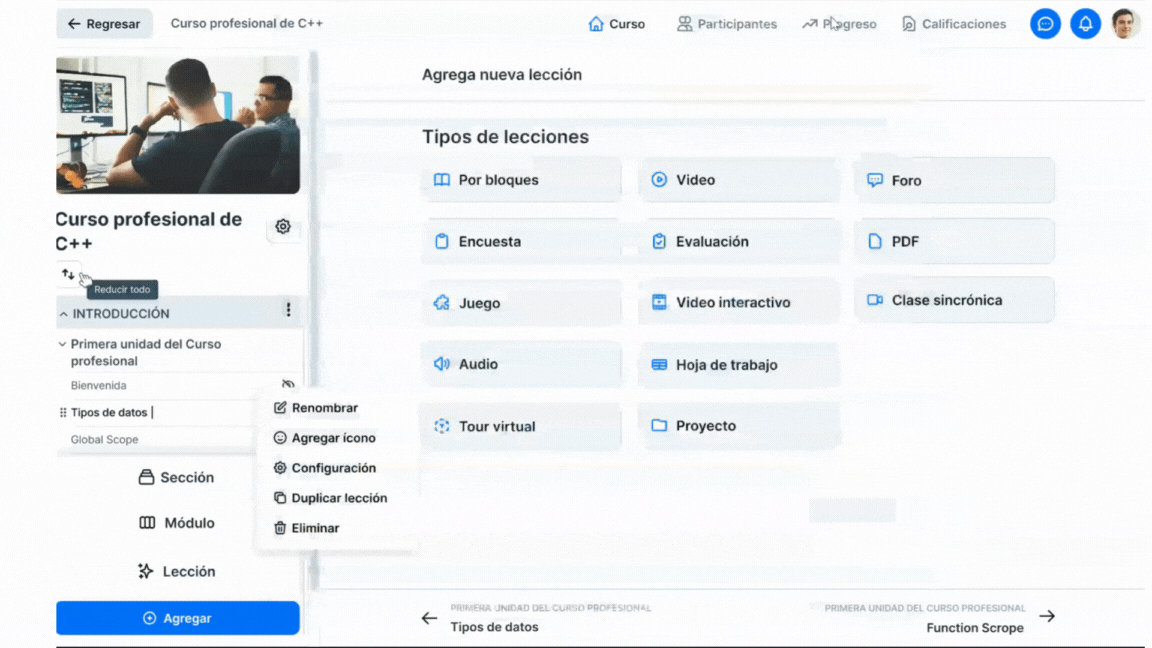The image size is (1152, 648).
Task: Toggle visibility of Bienvenida lesson
Action: 288,384
